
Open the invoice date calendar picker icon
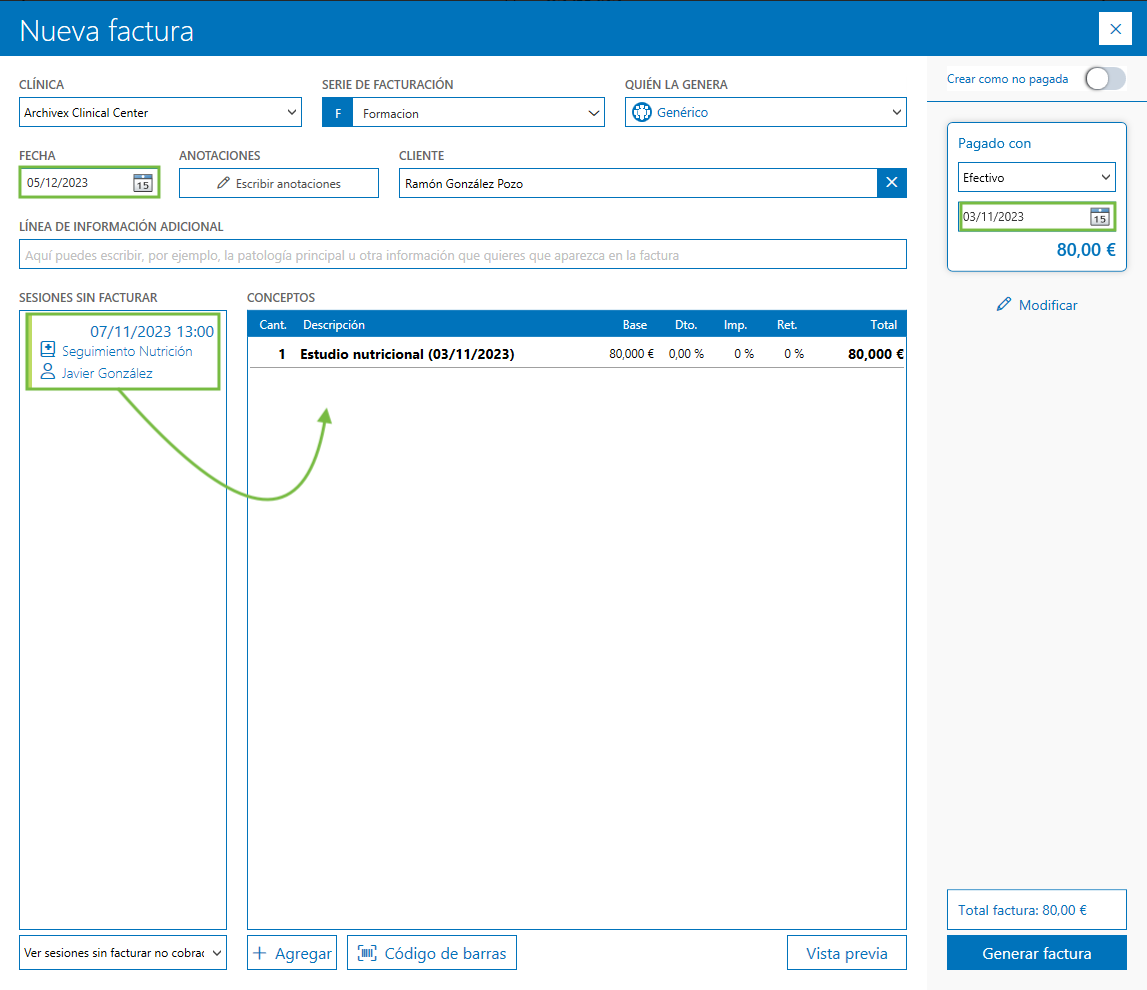(x=143, y=183)
